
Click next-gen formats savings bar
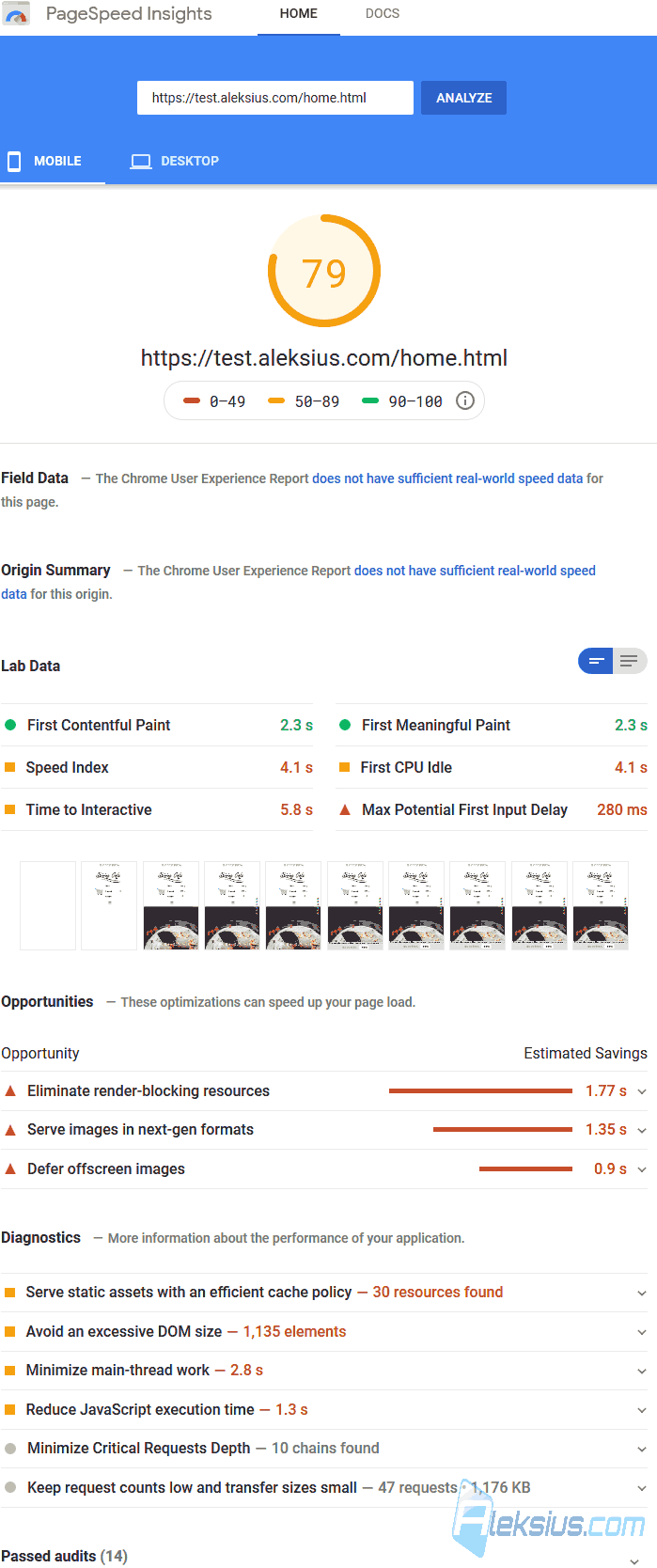click(x=503, y=1129)
